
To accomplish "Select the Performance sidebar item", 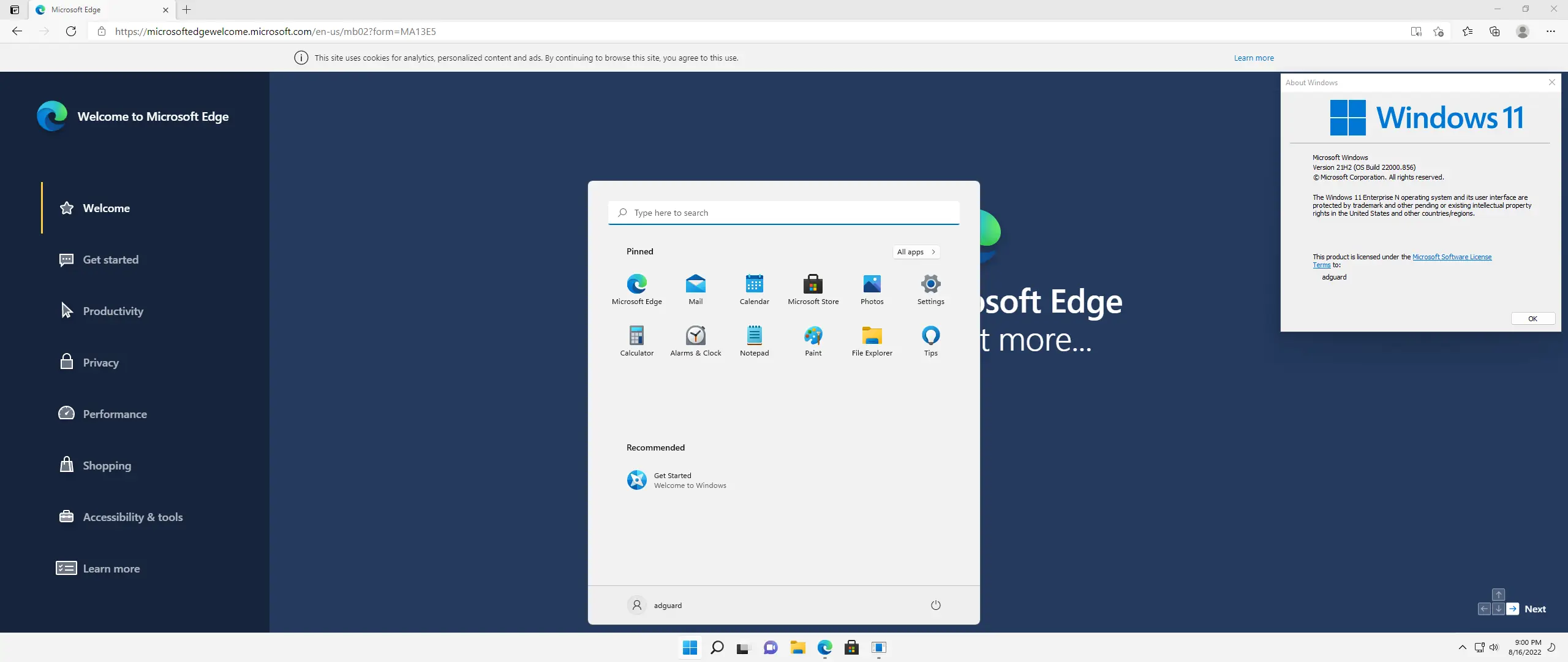I will pos(115,414).
